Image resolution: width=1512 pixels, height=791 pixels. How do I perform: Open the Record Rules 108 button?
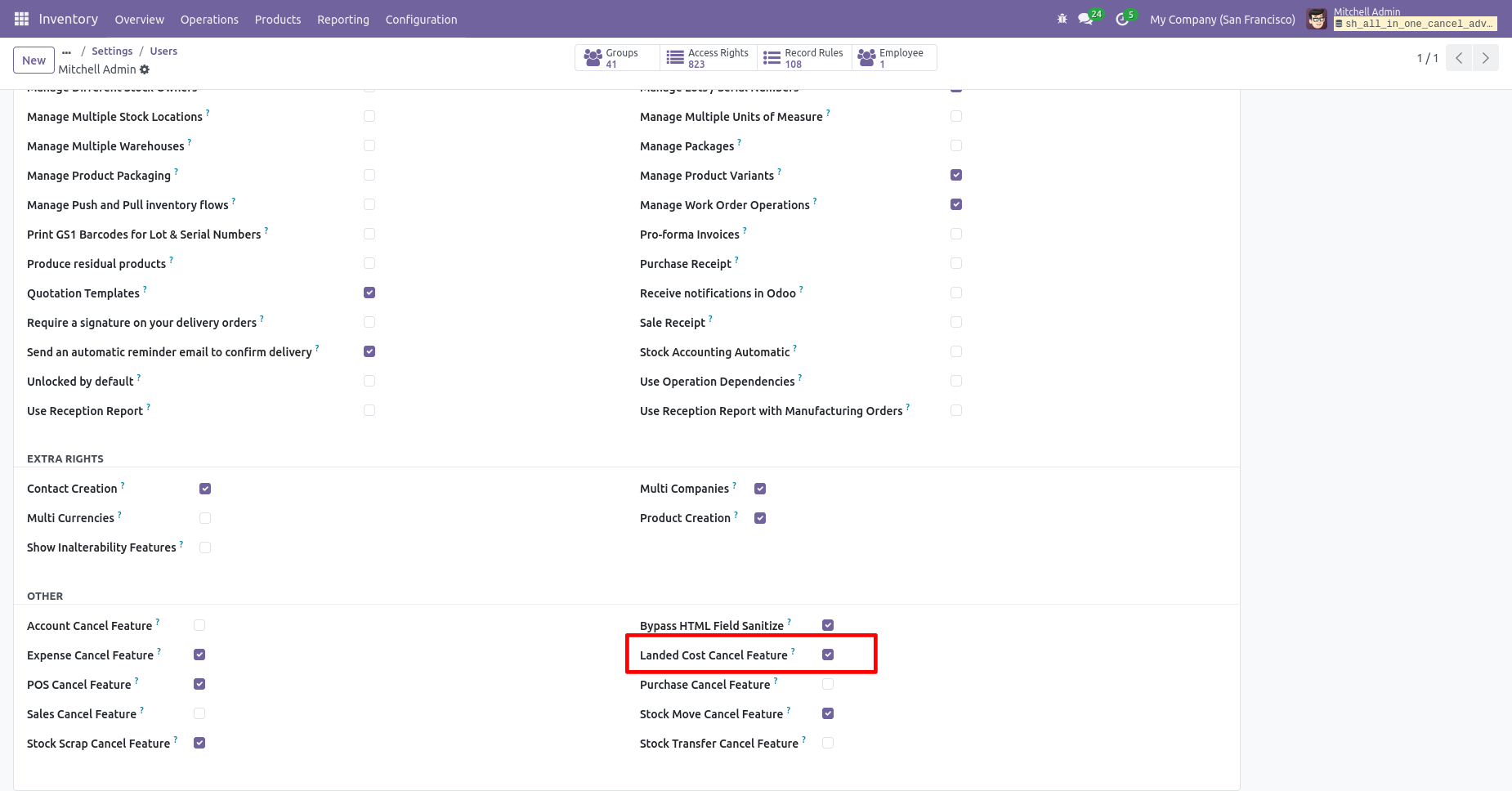pyautogui.click(x=804, y=58)
